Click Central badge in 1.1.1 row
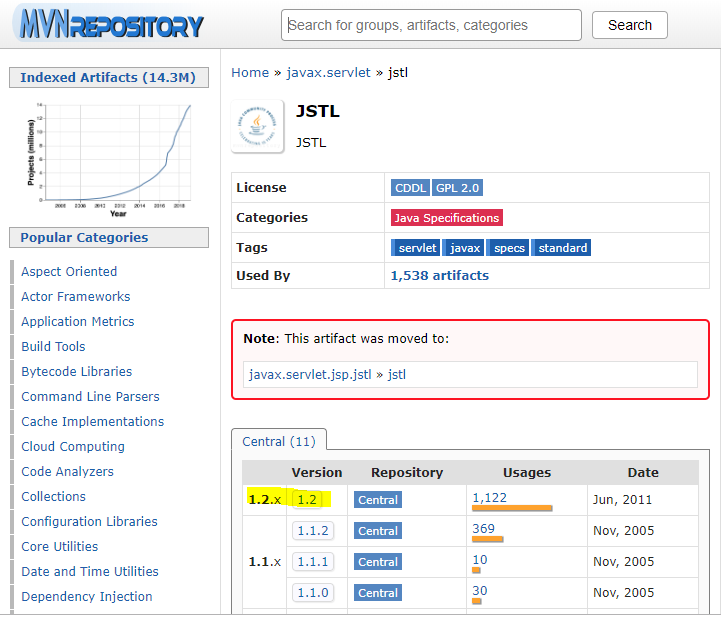This screenshot has height=617, width=721. (378, 562)
